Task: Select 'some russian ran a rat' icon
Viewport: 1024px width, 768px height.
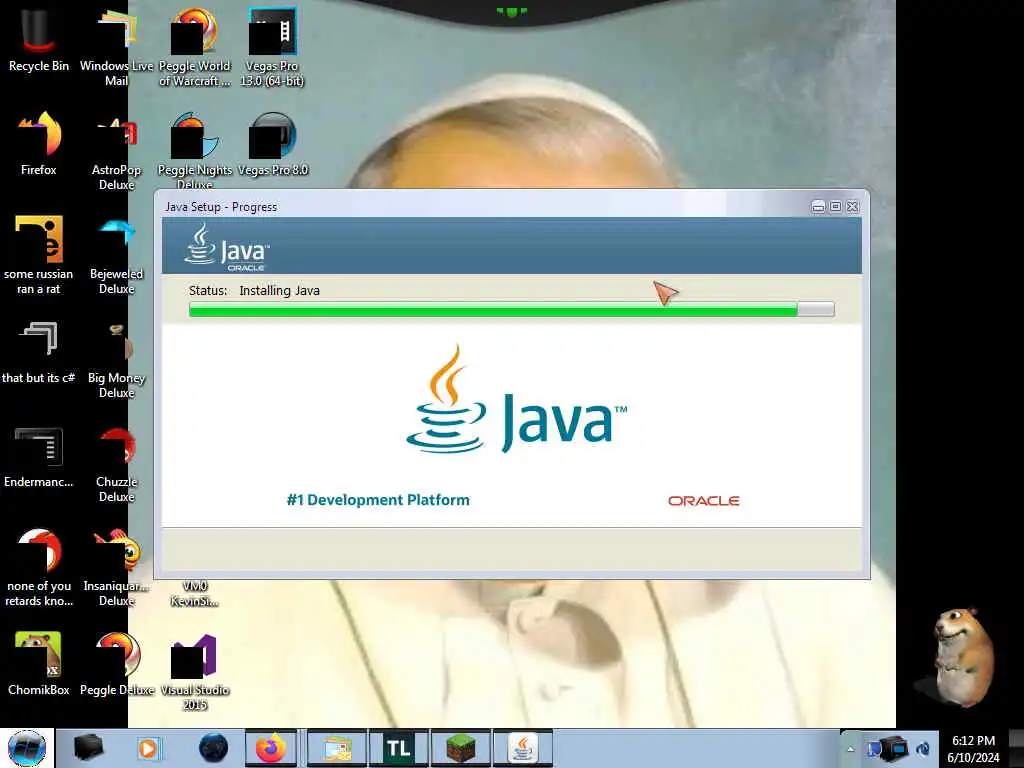Action: (39, 255)
